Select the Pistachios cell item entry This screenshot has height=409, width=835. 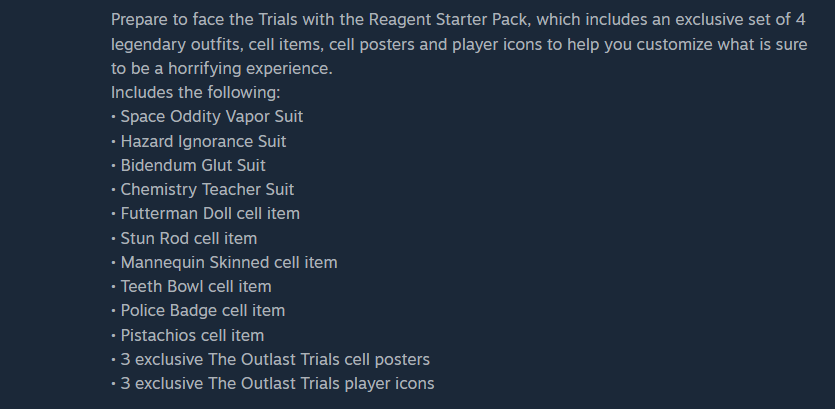[188, 336]
